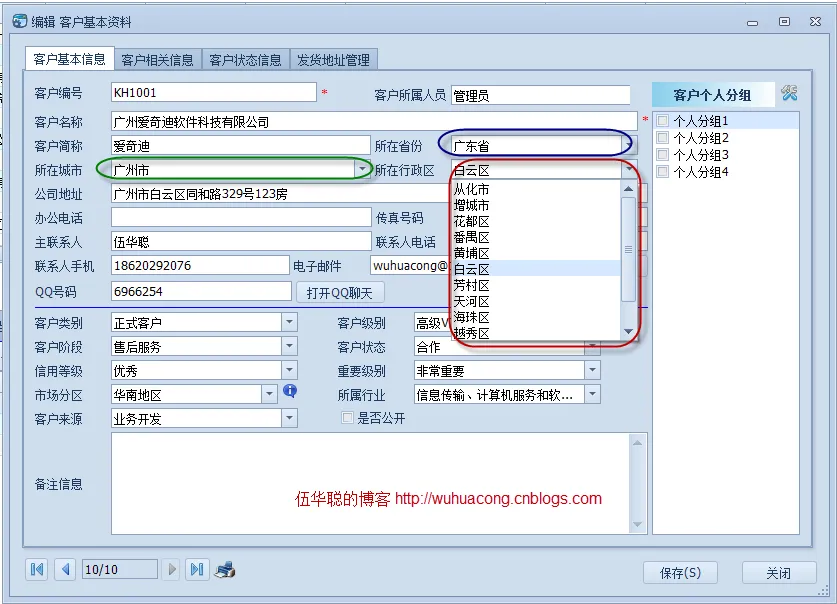Go to first record navigation icon

point(37,569)
